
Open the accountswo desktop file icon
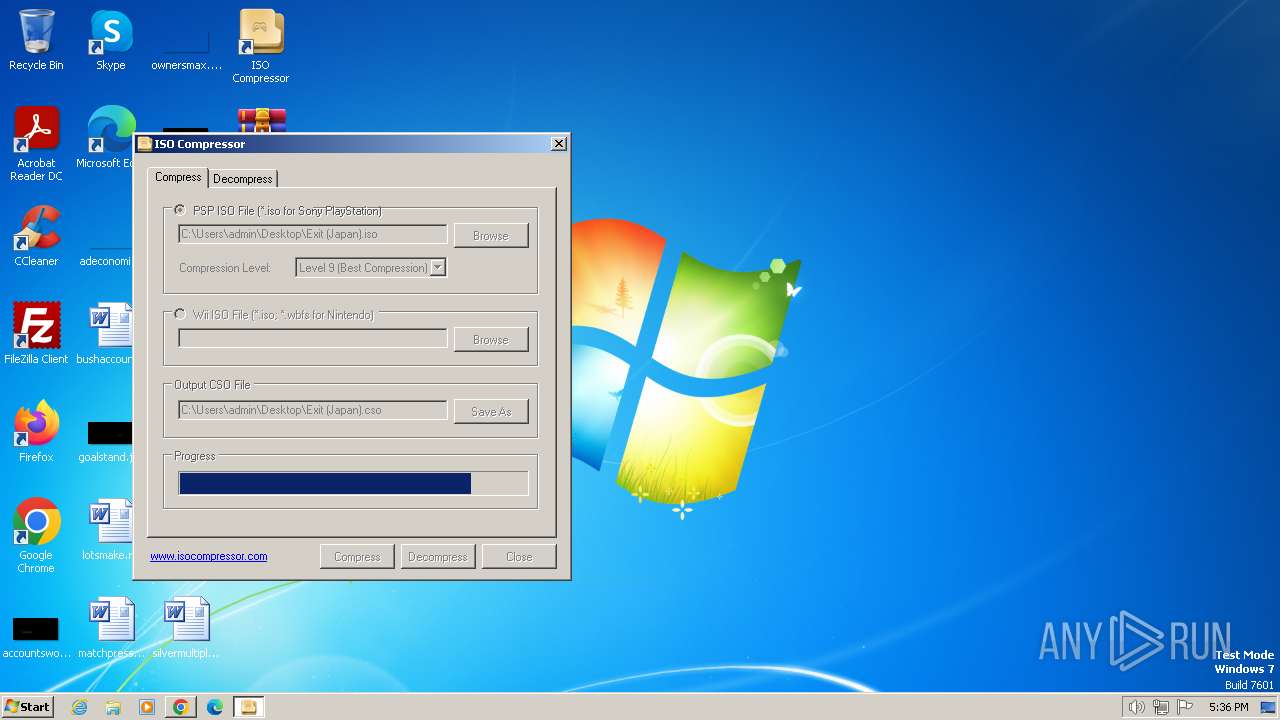[36, 636]
